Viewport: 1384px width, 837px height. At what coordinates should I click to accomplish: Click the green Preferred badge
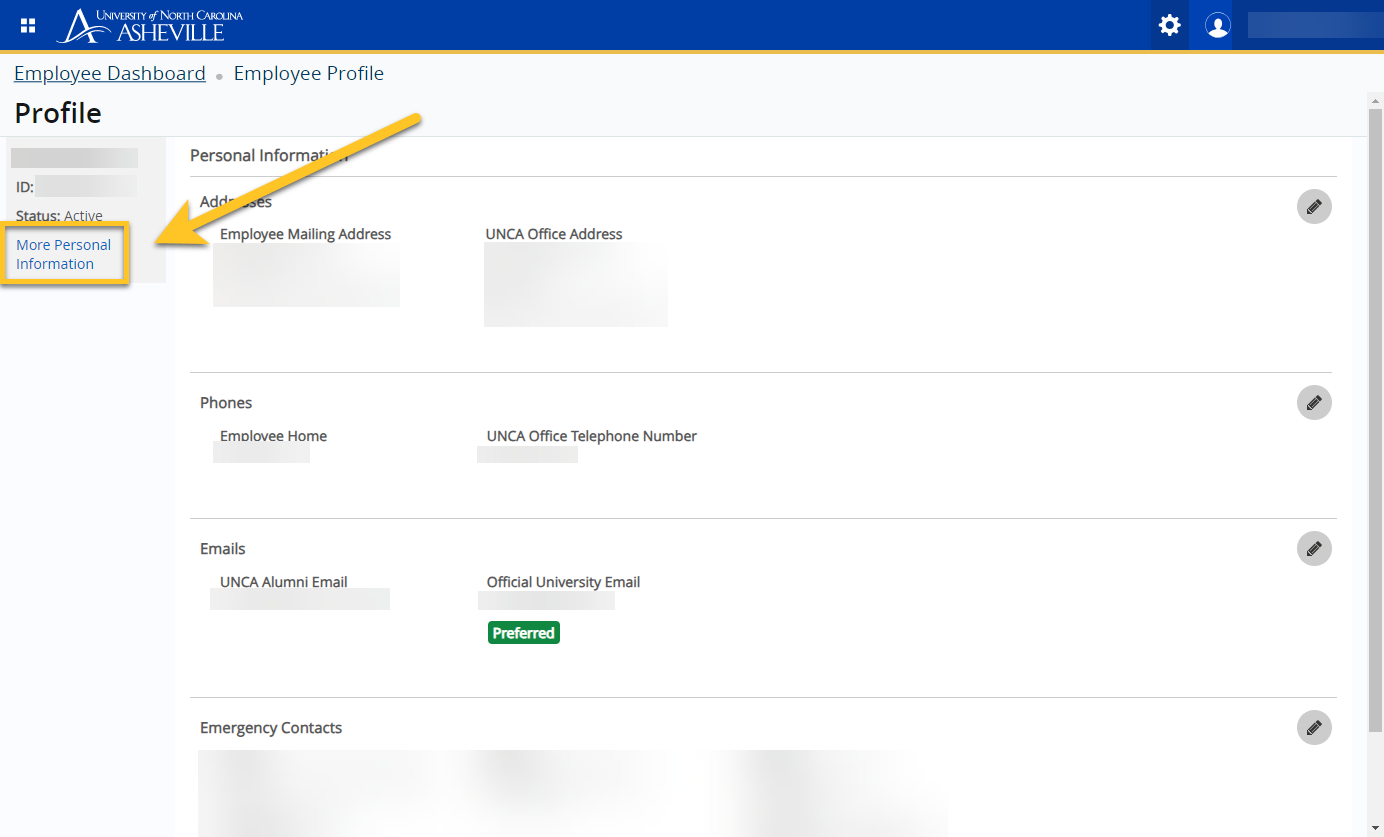tap(523, 633)
